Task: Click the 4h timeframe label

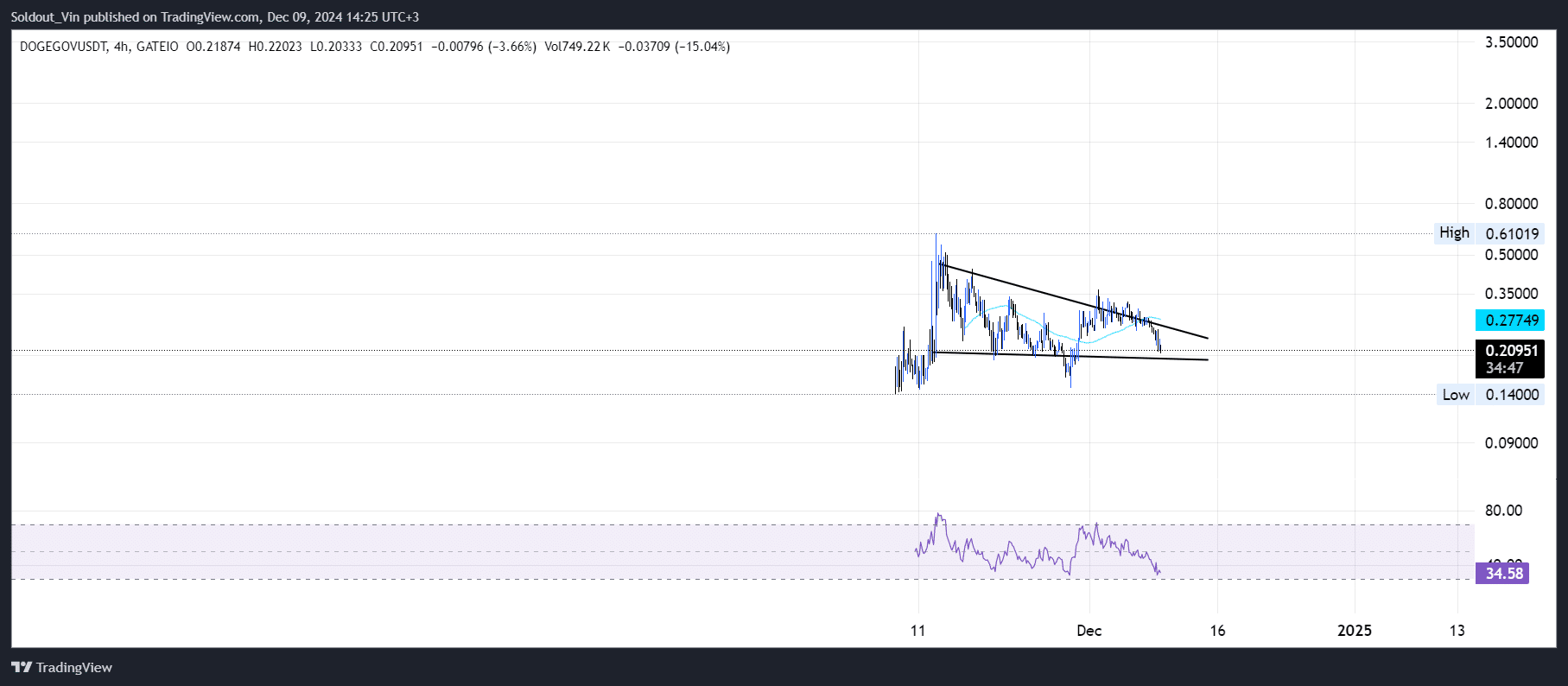Action: pos(122,47)
